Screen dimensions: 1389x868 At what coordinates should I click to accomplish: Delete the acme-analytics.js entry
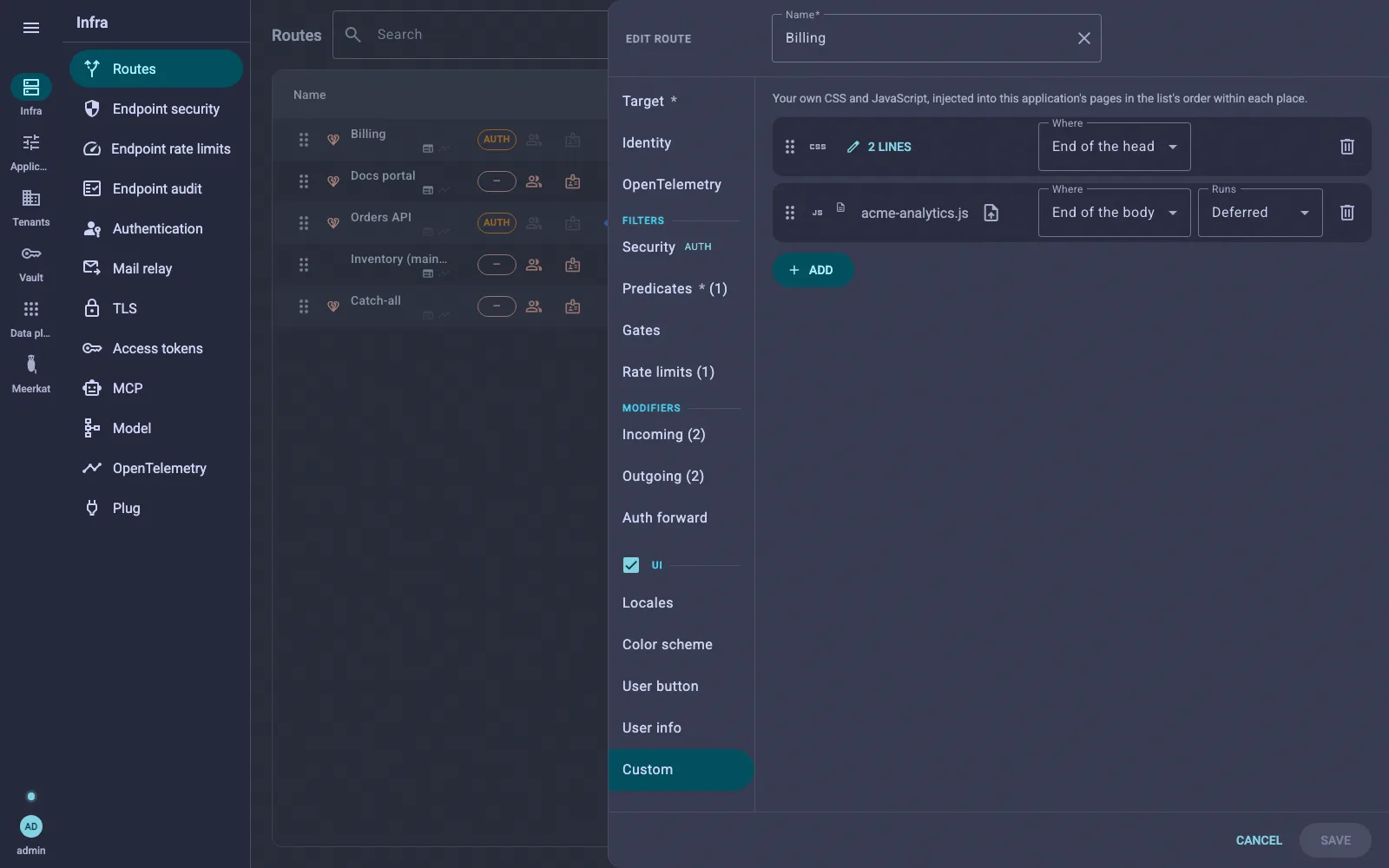pyautogui.click(x=1346, y=213)
